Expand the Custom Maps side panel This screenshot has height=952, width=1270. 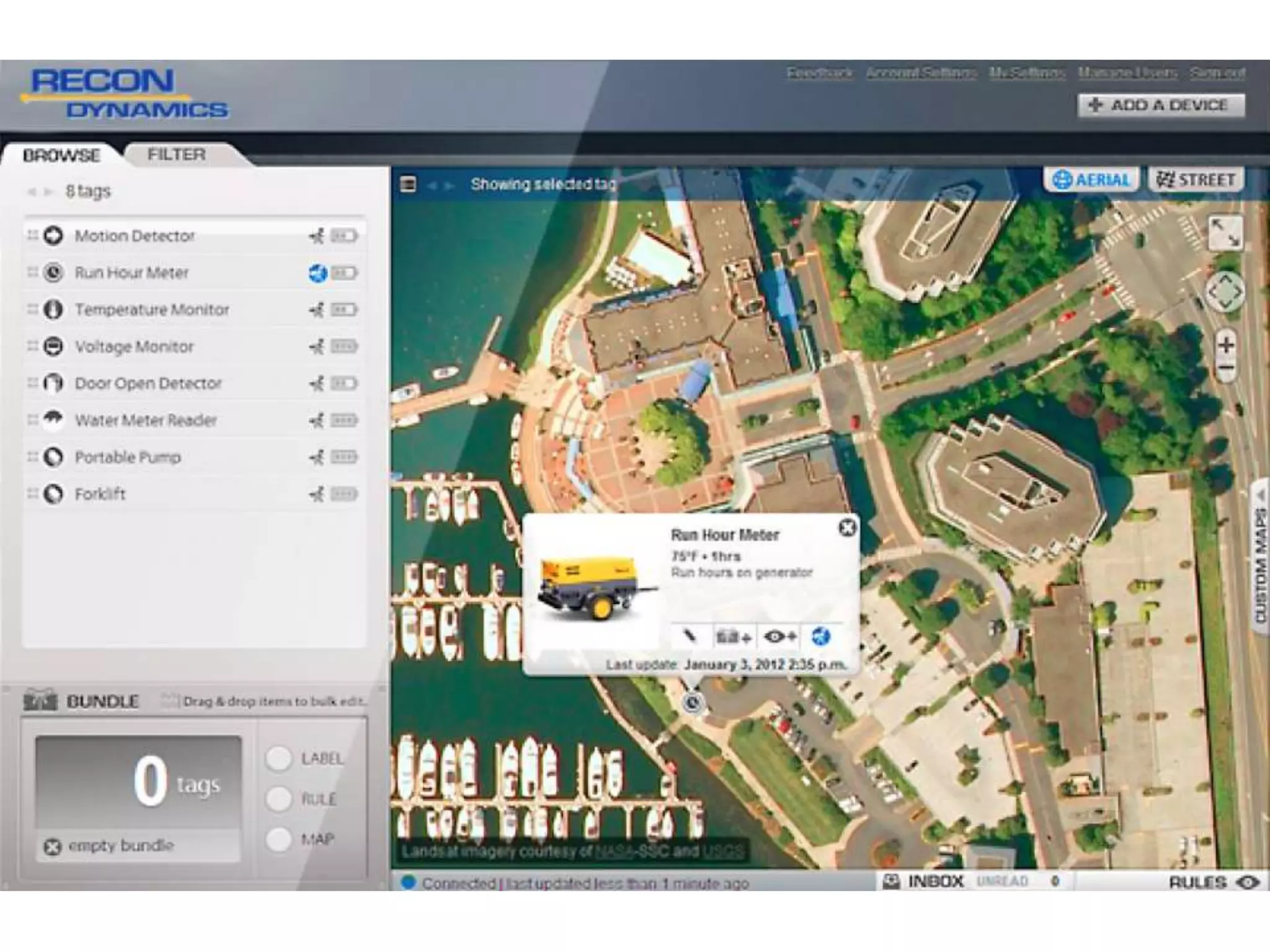pos(1260,558)
